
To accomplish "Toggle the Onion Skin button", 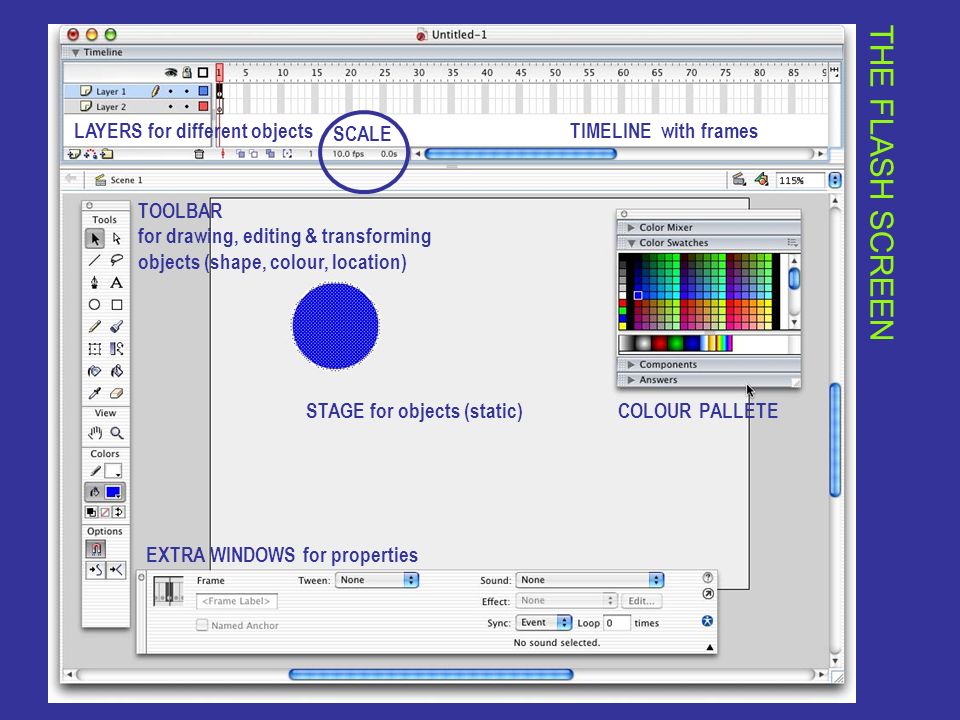I will (240, 154).
